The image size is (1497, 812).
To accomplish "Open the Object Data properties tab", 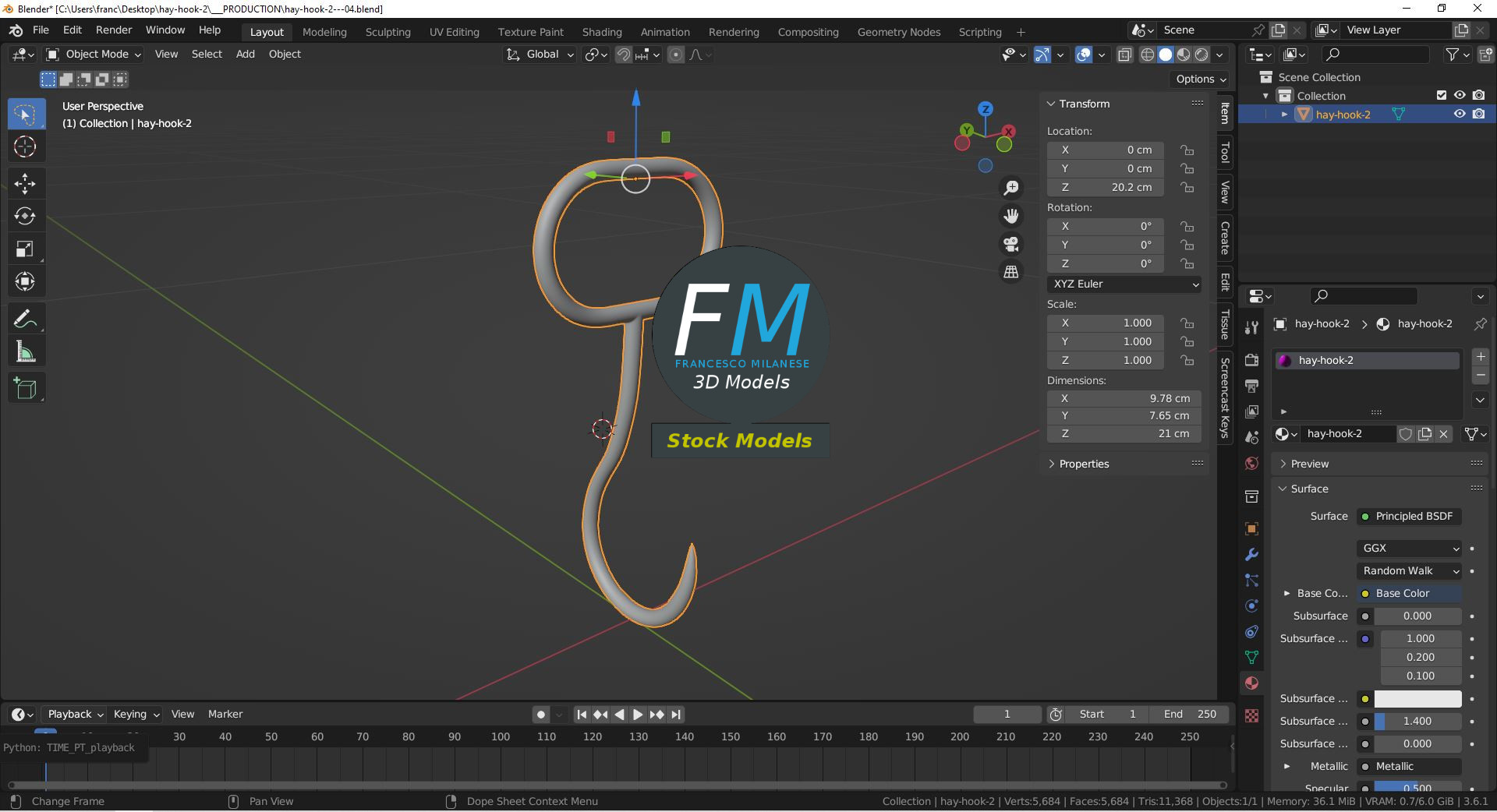I will click(x=1251, y=658).
